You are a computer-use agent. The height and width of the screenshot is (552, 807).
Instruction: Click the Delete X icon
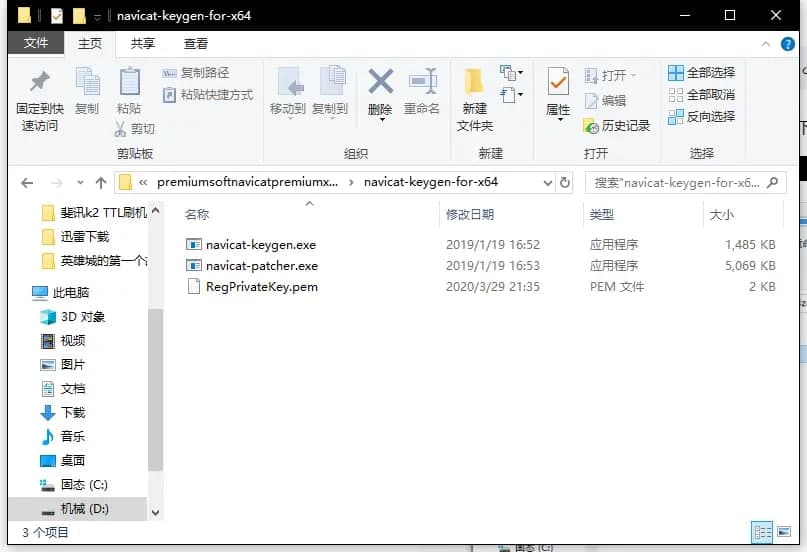tap(380, 81)
